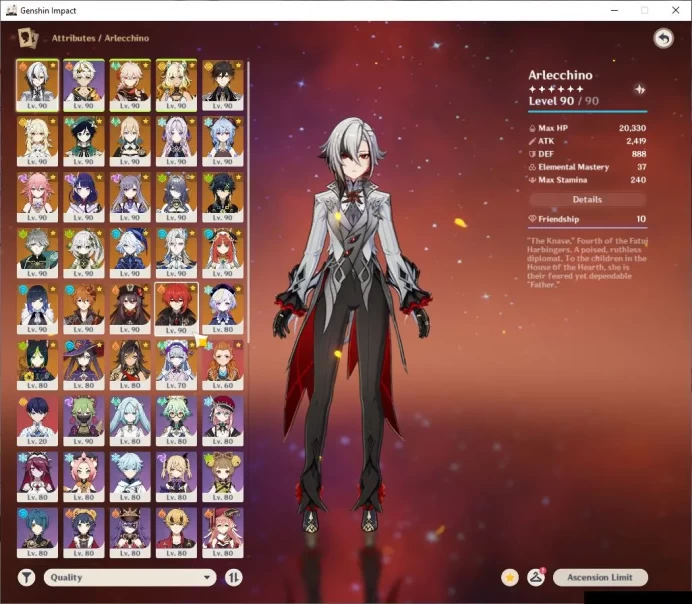
Task: Select the Chongyun character portrait
Action: tap(130, 477)
